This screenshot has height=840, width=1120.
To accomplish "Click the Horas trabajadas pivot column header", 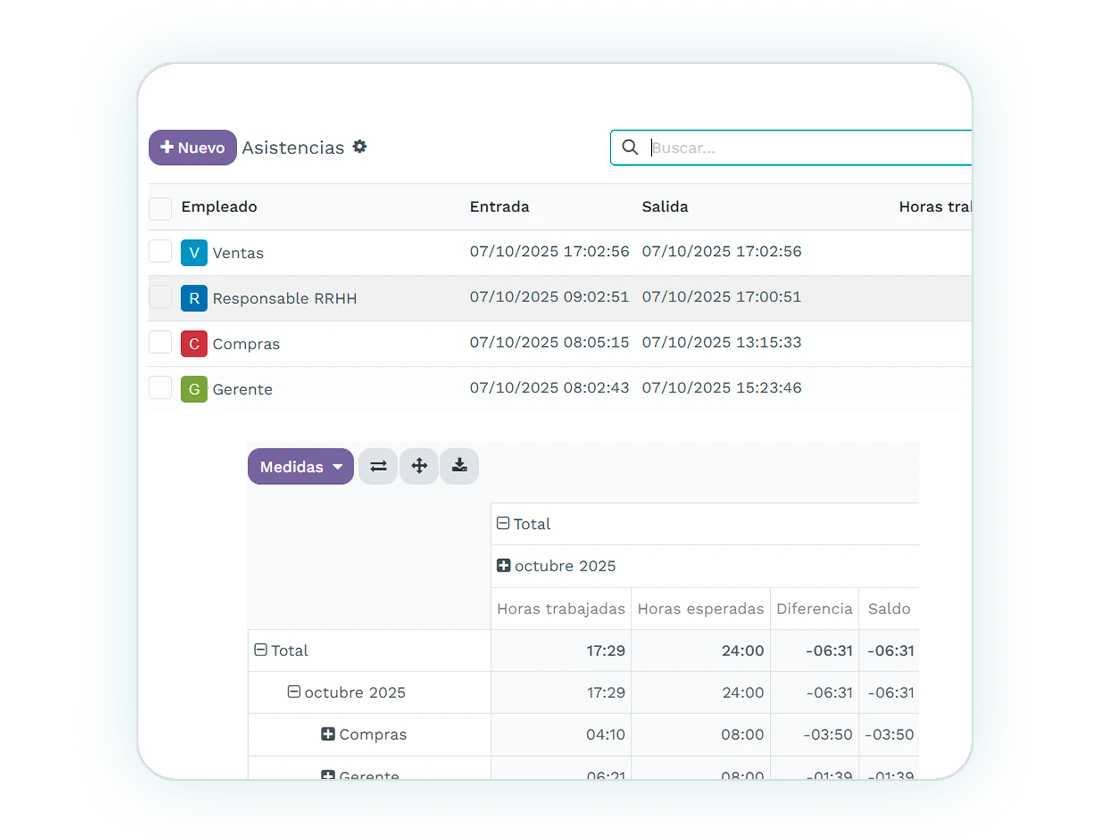I will tap(561, 608).
